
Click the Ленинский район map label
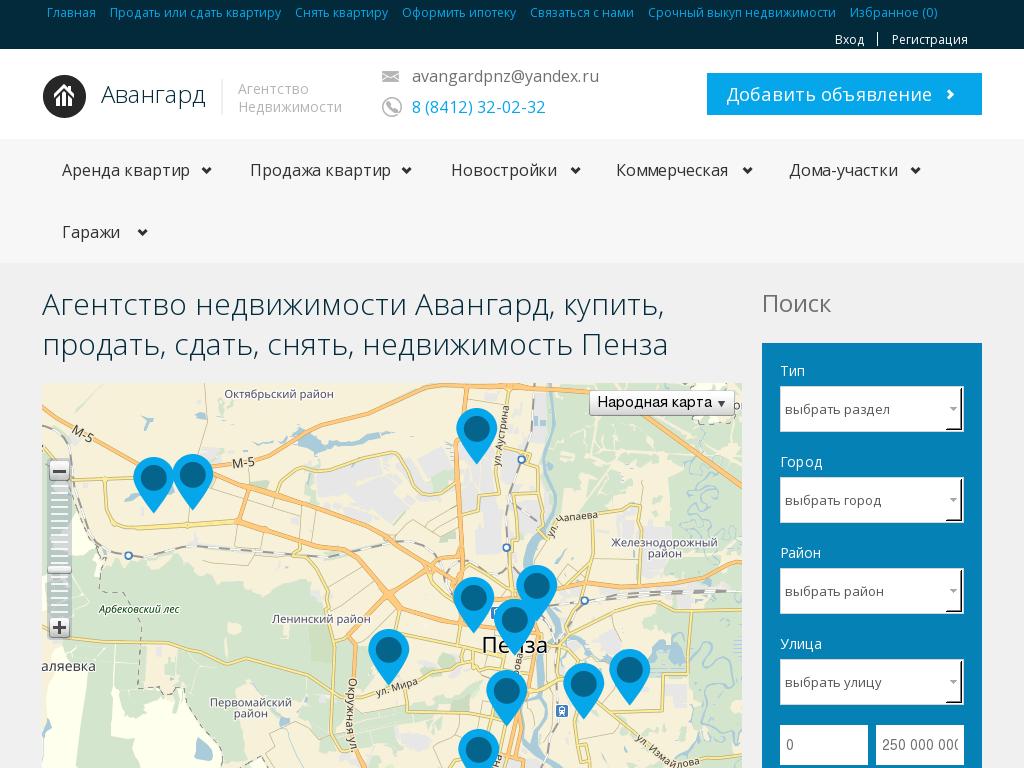click(321, 619)
